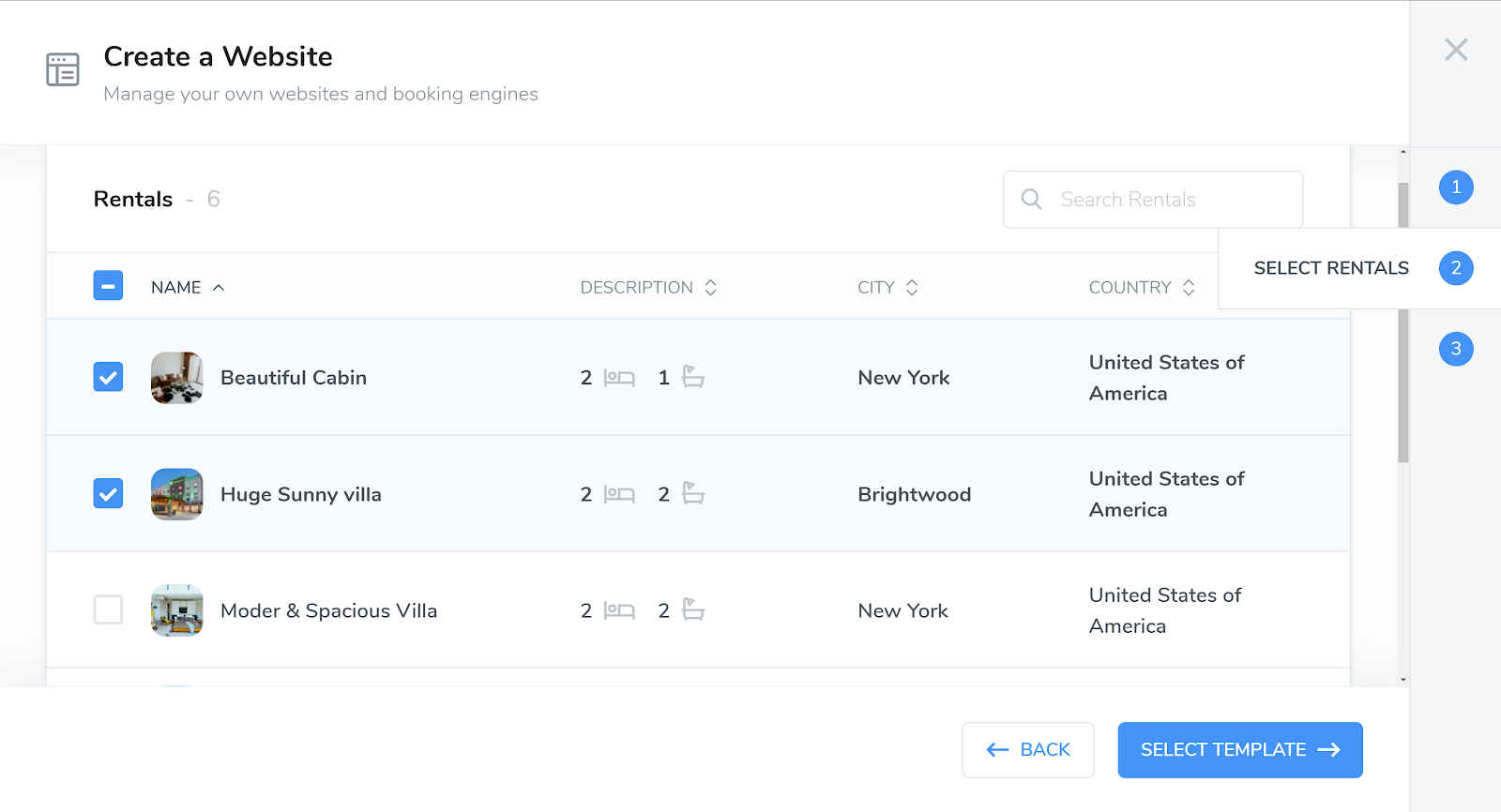The image size is (1501, 812).
Task: Click the bed icon in Moder & Spacious Villa row
Action: pyautogui.click(x=619, y=610)
